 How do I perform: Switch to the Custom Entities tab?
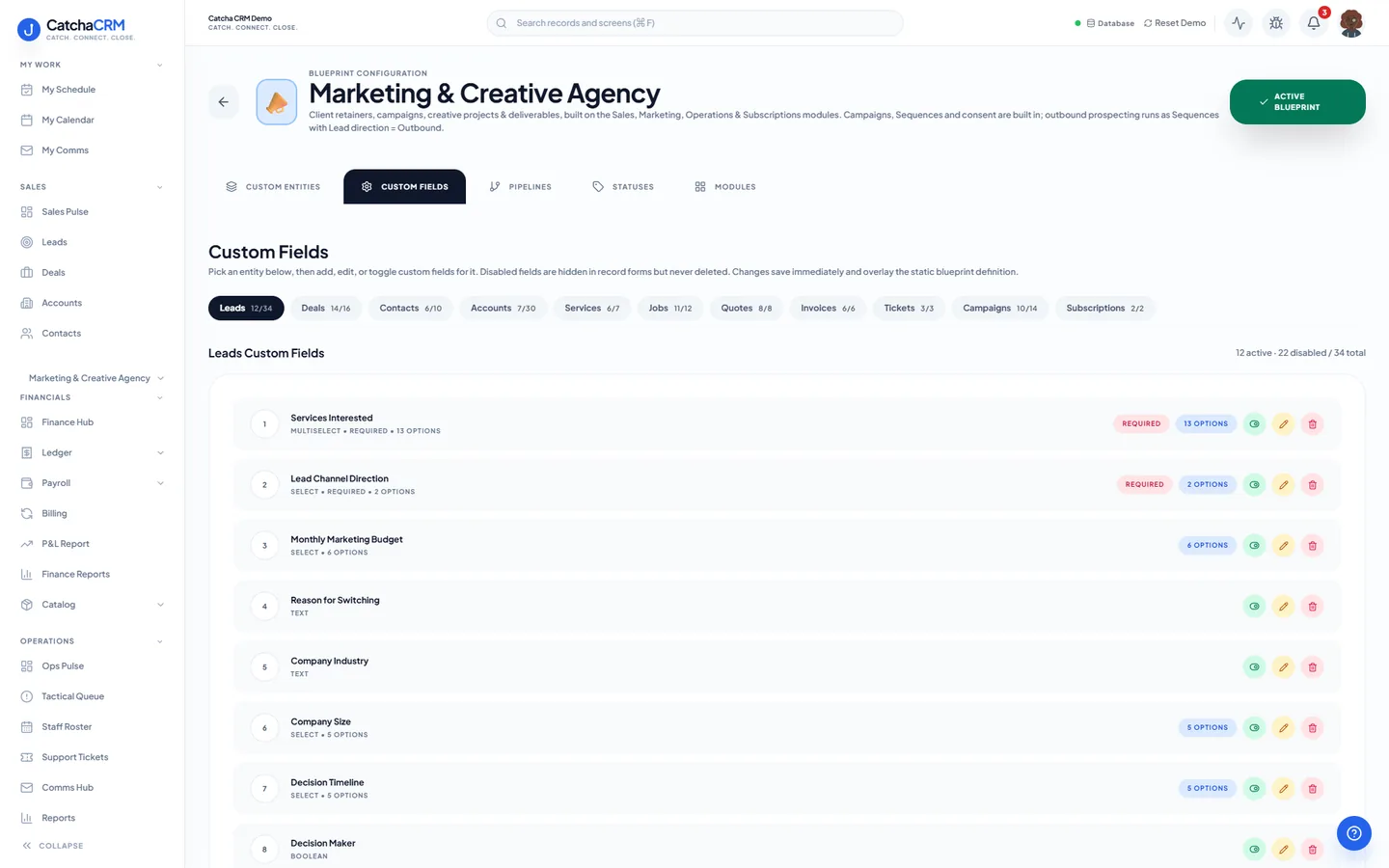[x=273, y=187]
